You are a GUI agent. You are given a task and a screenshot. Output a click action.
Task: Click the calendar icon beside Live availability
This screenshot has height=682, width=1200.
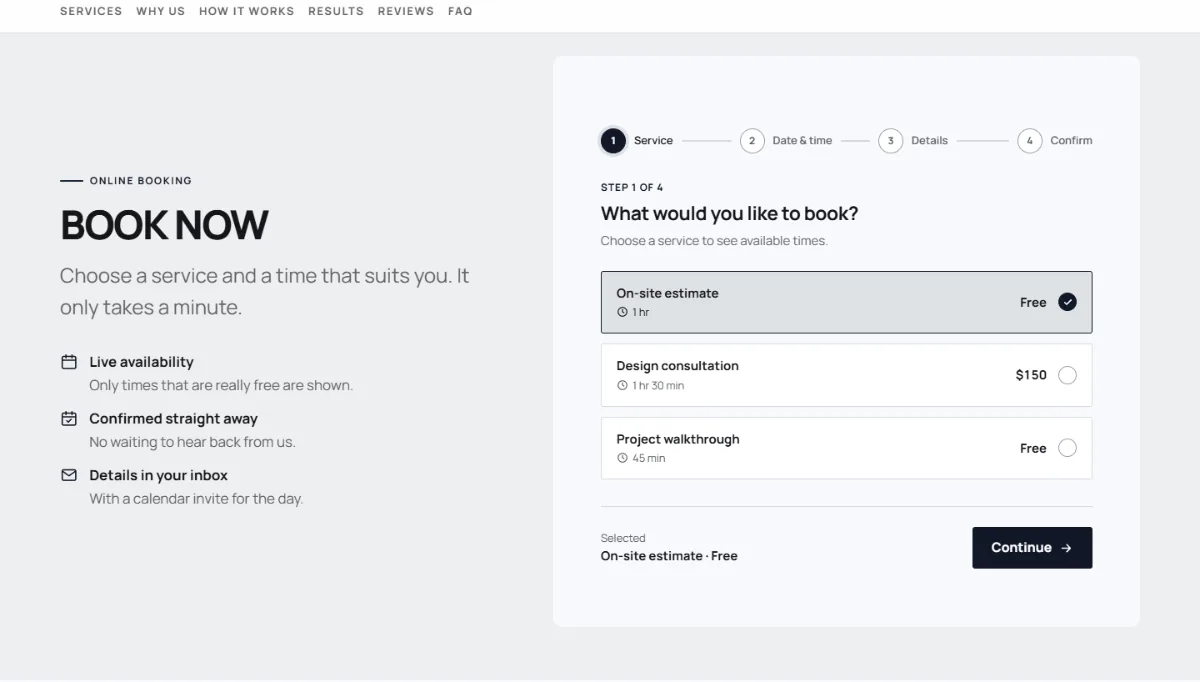69,362
